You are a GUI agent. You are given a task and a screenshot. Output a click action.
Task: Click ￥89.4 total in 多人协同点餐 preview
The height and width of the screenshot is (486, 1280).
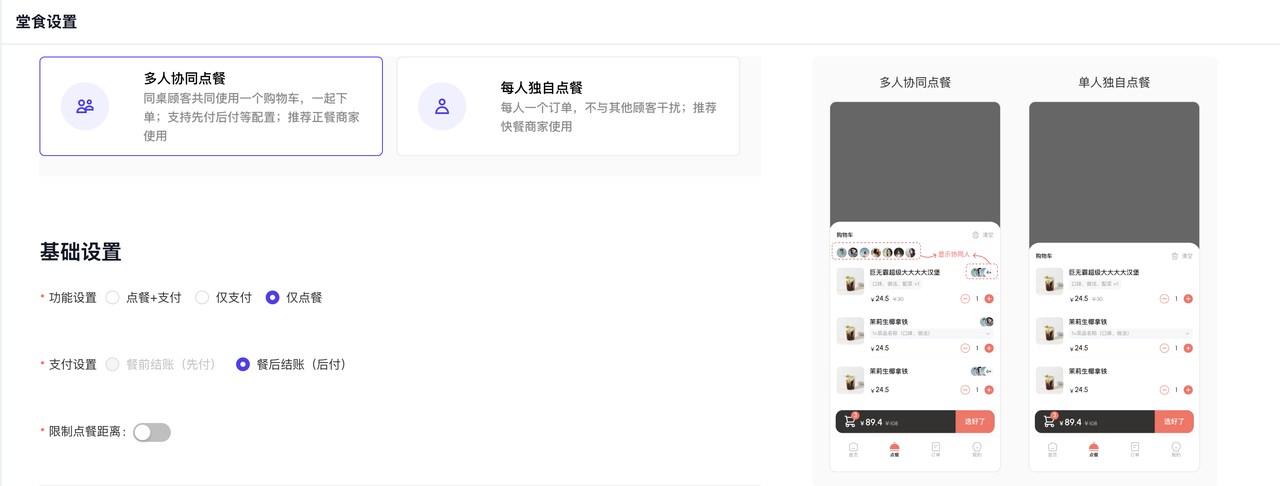(x=871, y=422)
